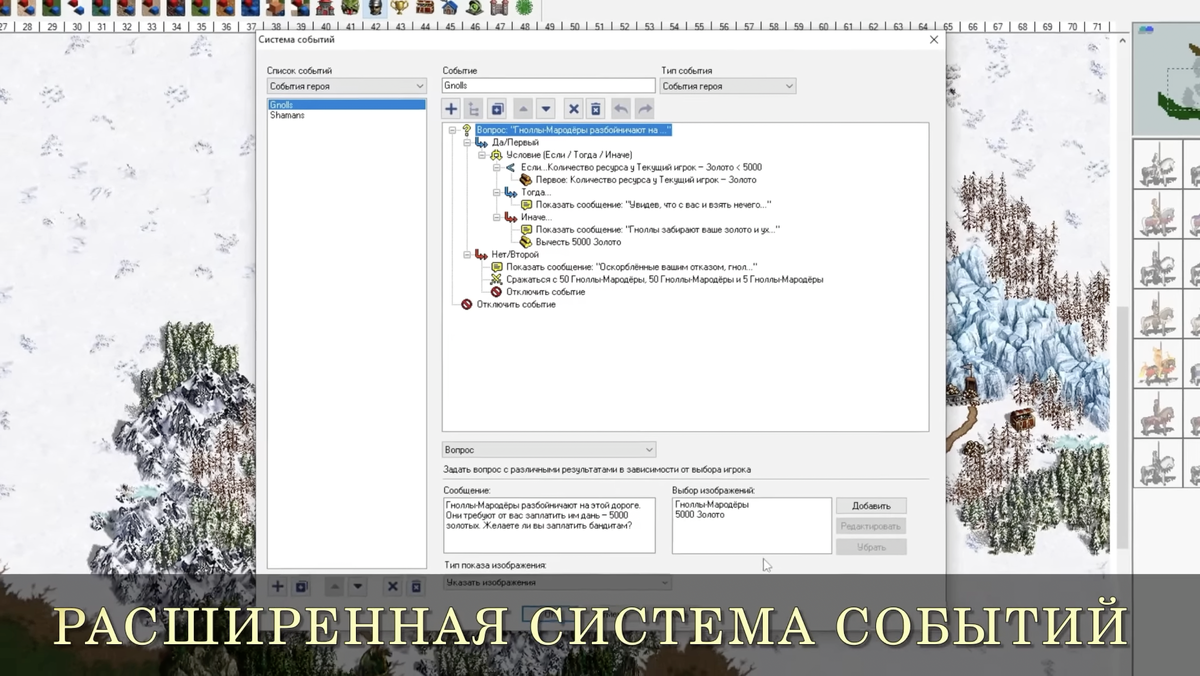Viewport: 1200px width, 676px height.
Task: Open the Список событий dropdown
Action: tap(346, 86)
